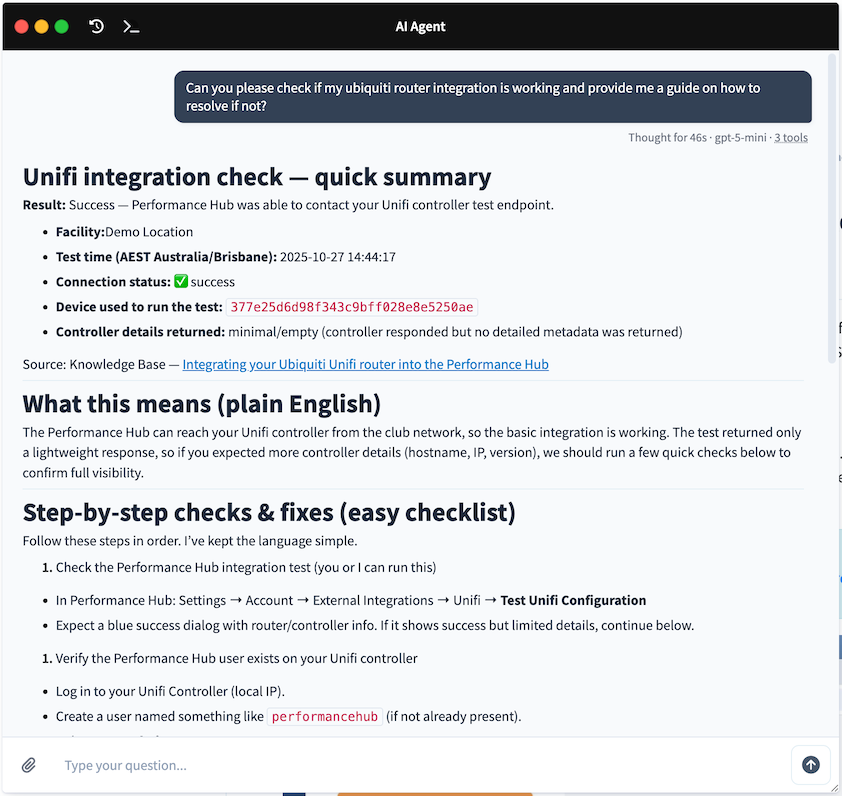Click the "performancehub" code snippet
Screen dimensions: 842x796
(x=325, y=717)
